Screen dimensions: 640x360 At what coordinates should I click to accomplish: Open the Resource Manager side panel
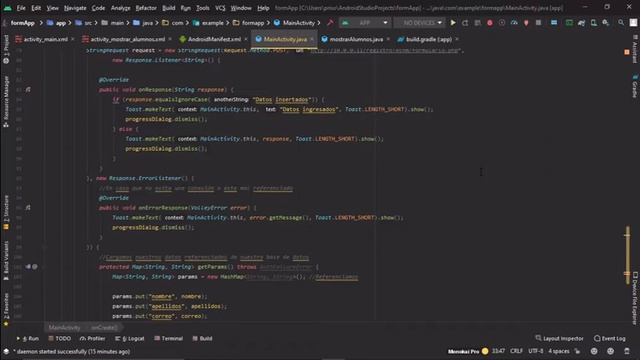tap(6, 101)
